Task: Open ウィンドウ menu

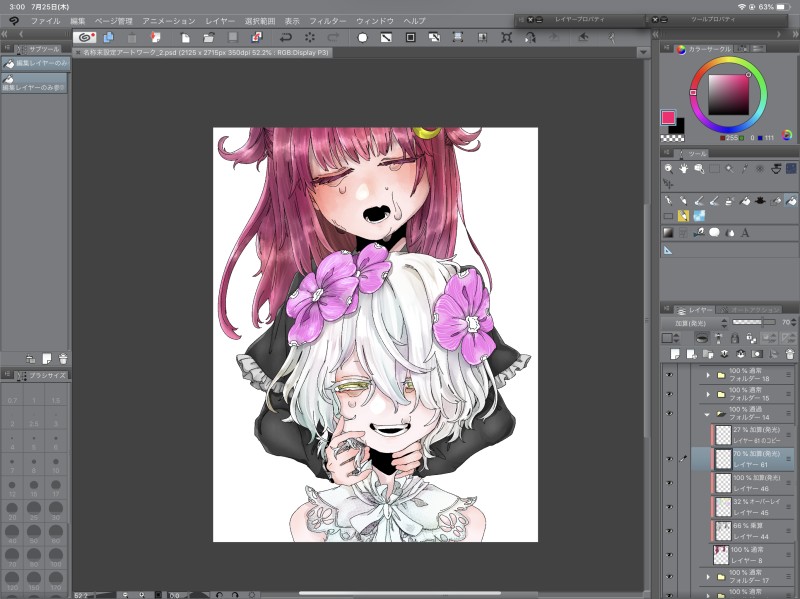Action: [x=375, y=21]
